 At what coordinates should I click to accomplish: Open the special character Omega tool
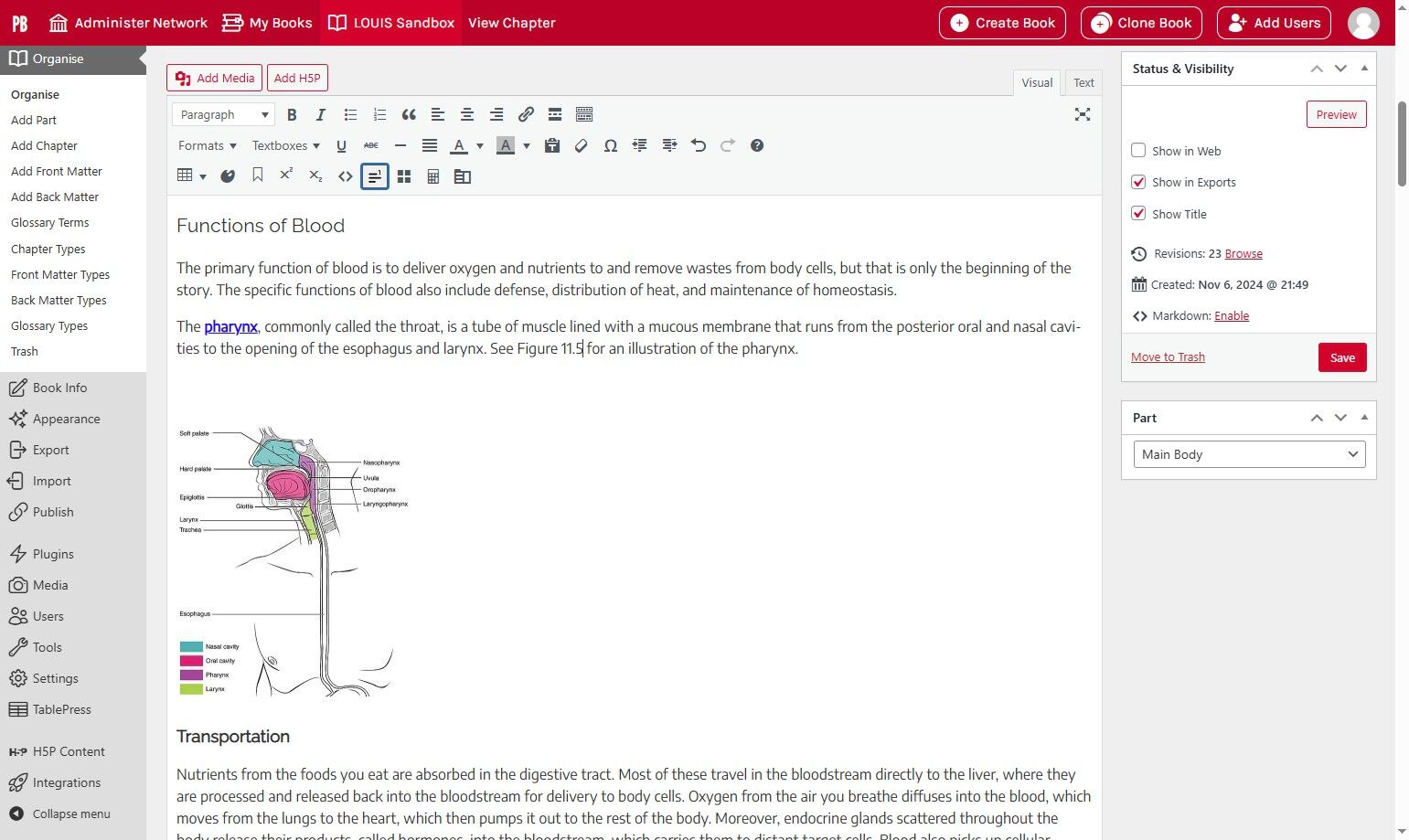tap(610, 145)
